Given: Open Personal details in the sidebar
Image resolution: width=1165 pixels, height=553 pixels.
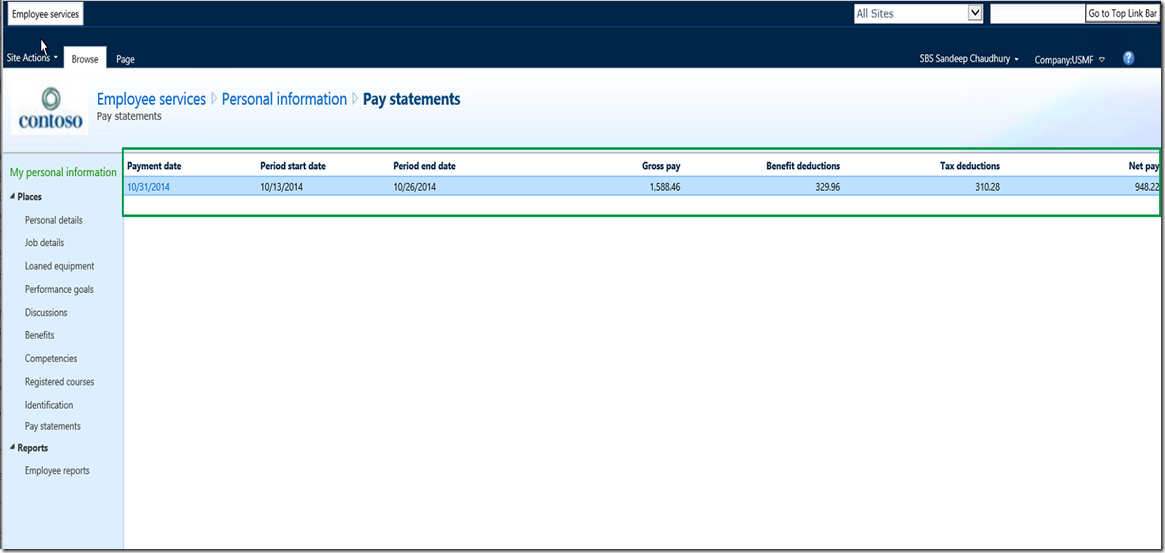Looking at the screenshot, I should click(54, 220).
